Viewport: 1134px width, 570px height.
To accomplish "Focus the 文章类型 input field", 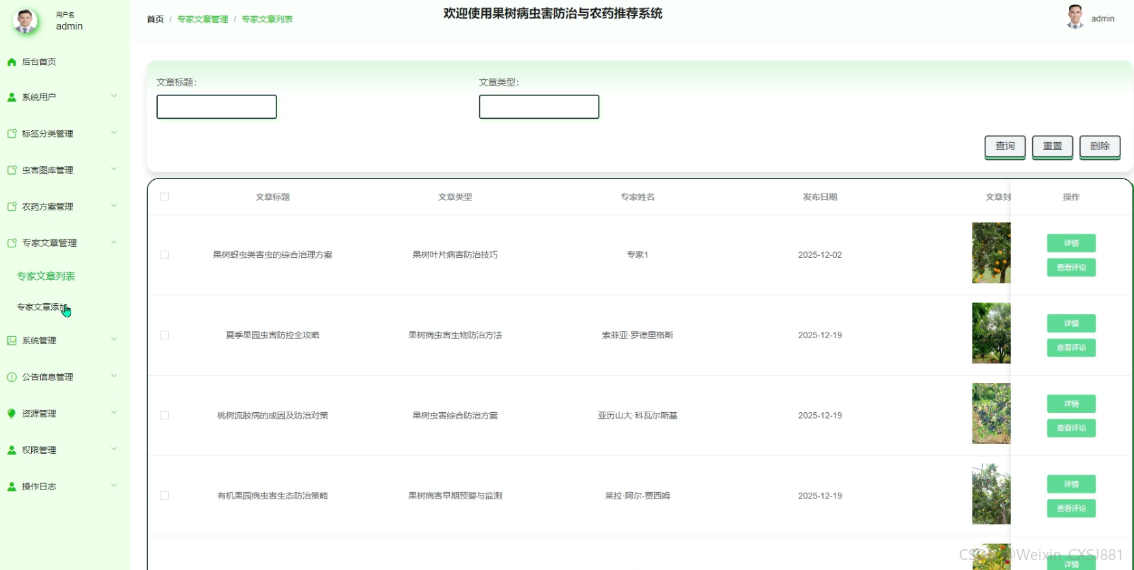I will 539,107.
